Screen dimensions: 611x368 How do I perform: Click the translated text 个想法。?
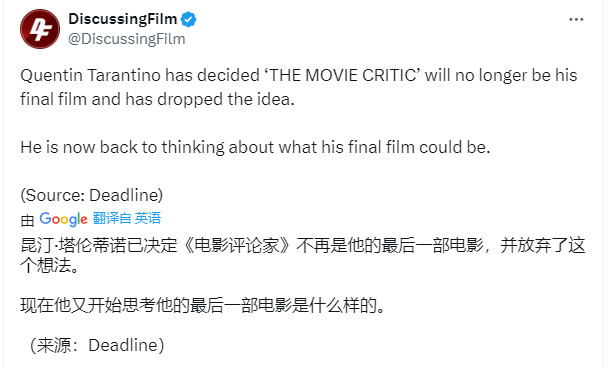point(50,266)
